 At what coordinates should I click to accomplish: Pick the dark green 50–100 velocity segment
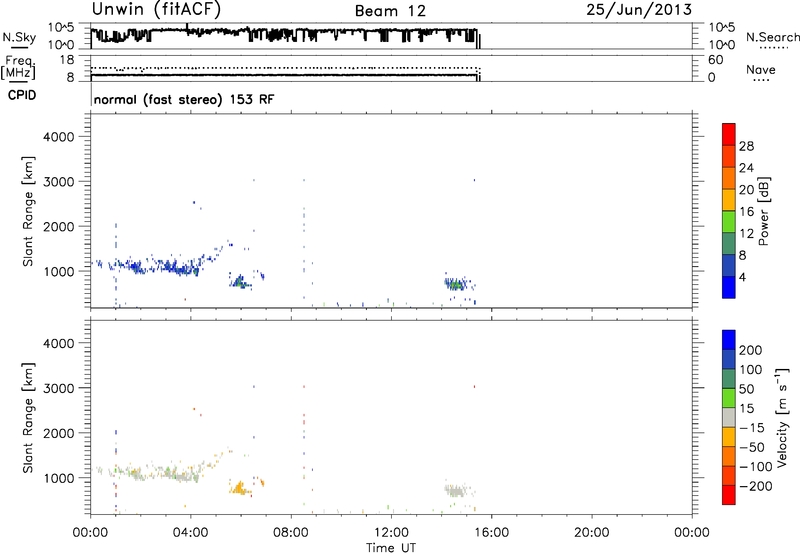[729, 379]
